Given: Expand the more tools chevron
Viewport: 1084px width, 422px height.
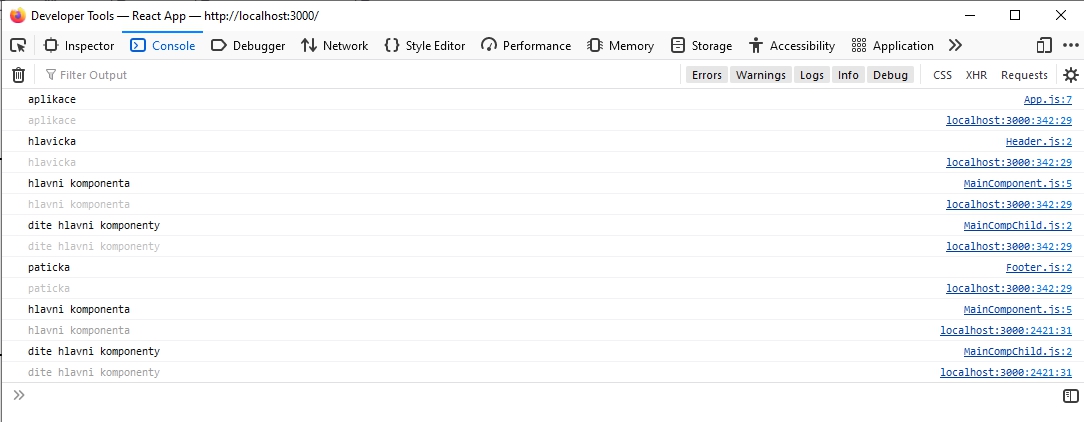Looking at the screenshot, I should [x=955, y=46].
